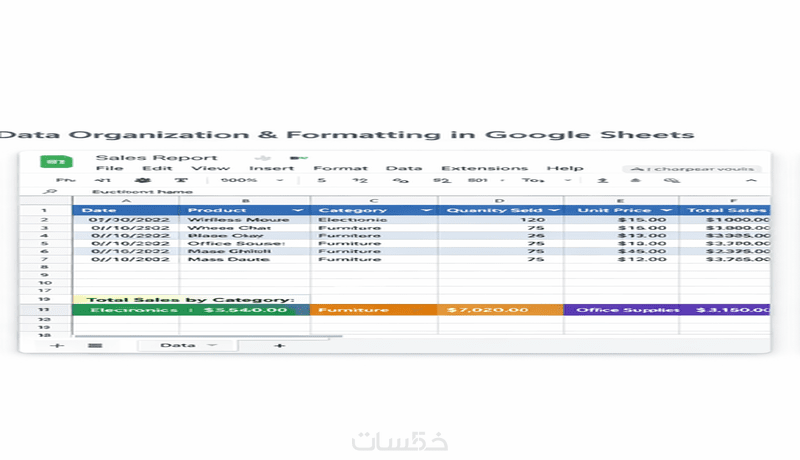Click the underlined arrow icon in toolbar
This screenshot has height=460, width=800.
(x=603, y=180)
